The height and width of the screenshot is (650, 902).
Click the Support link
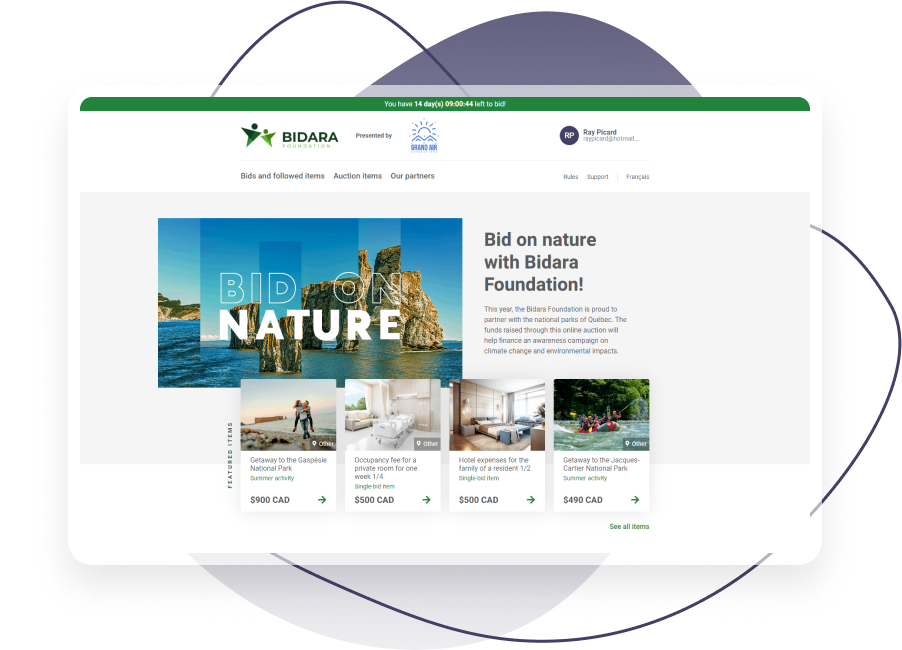(597, 177)
